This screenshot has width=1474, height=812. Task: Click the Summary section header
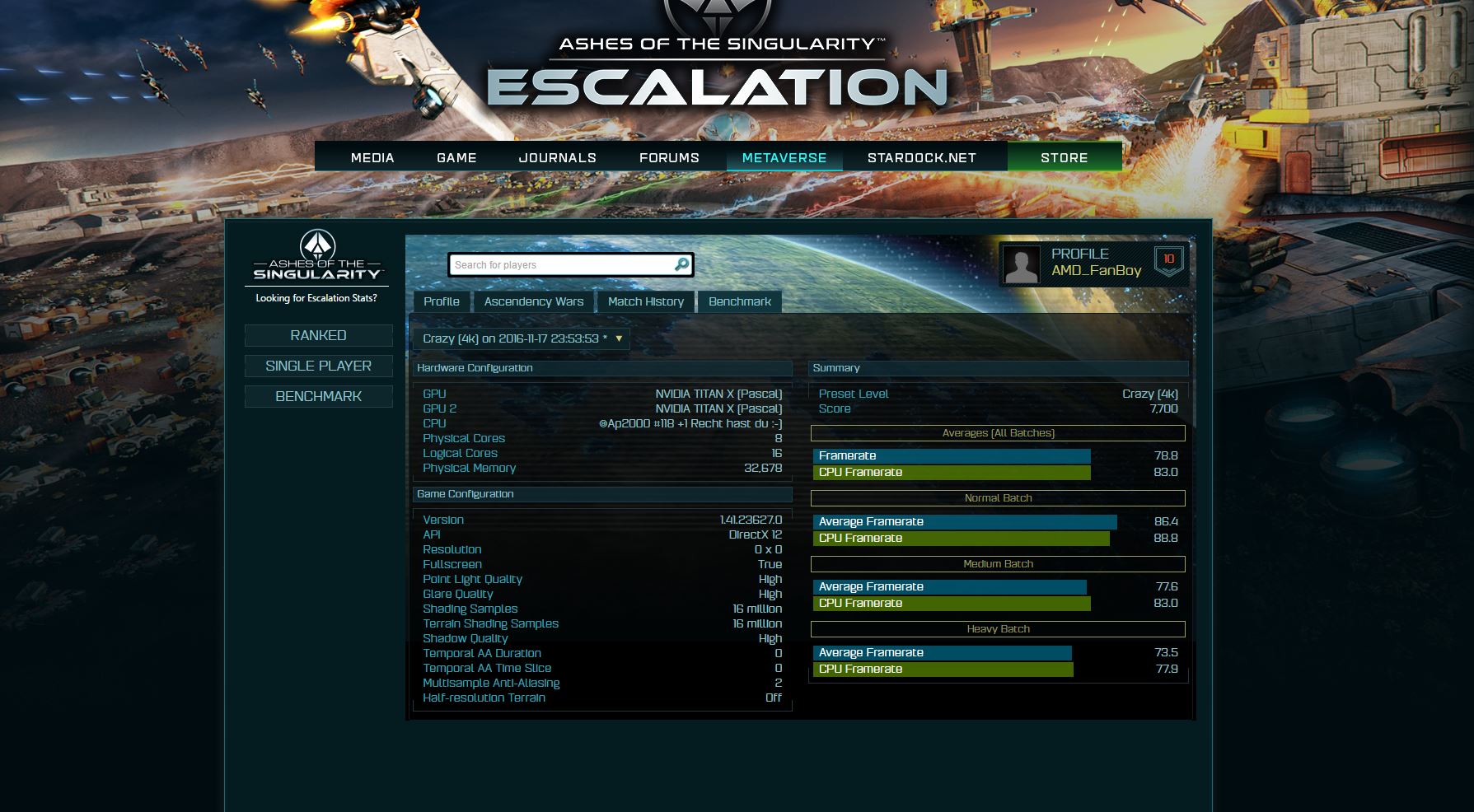click(999, 368)
